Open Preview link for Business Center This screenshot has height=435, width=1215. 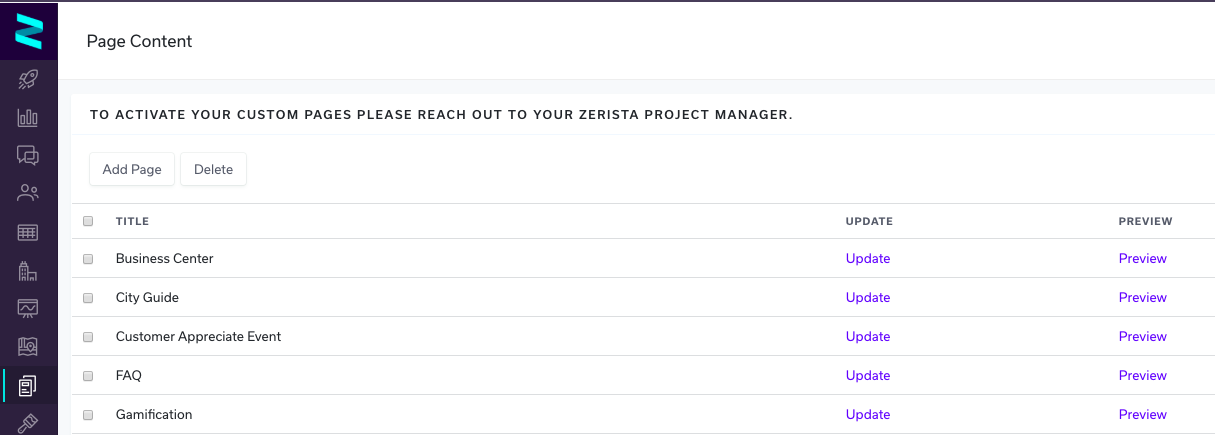[x=1143, y=258]
